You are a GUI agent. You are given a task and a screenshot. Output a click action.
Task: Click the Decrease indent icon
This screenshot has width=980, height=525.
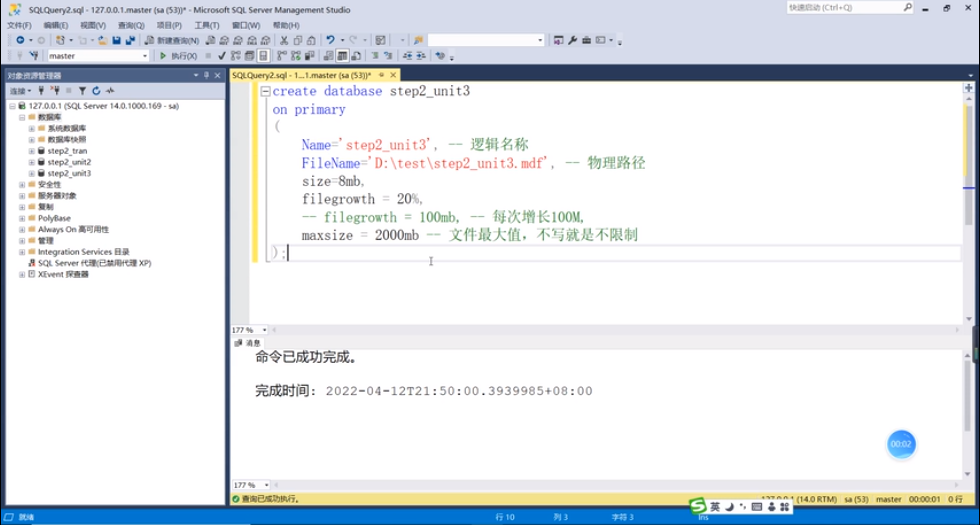408,56
